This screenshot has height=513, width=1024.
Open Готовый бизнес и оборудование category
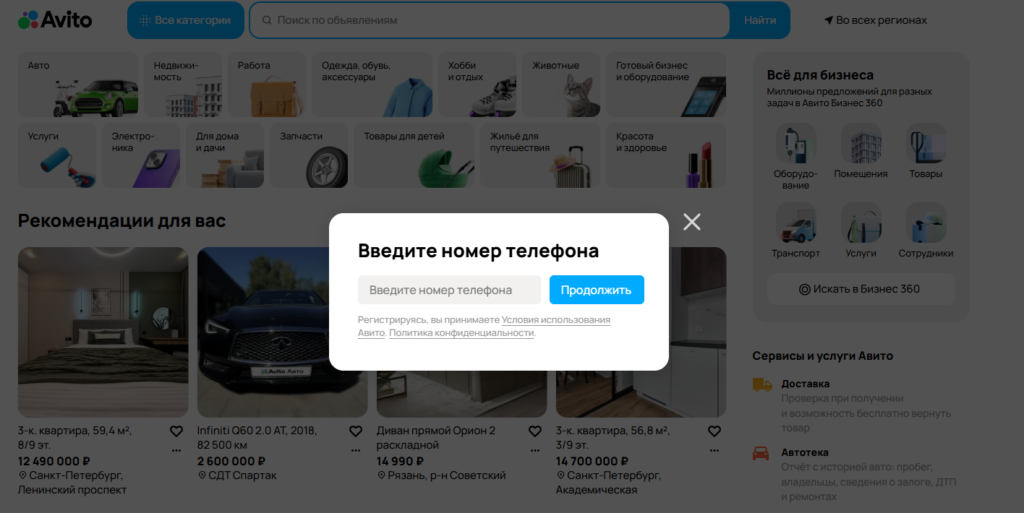[x=666, y=85]
